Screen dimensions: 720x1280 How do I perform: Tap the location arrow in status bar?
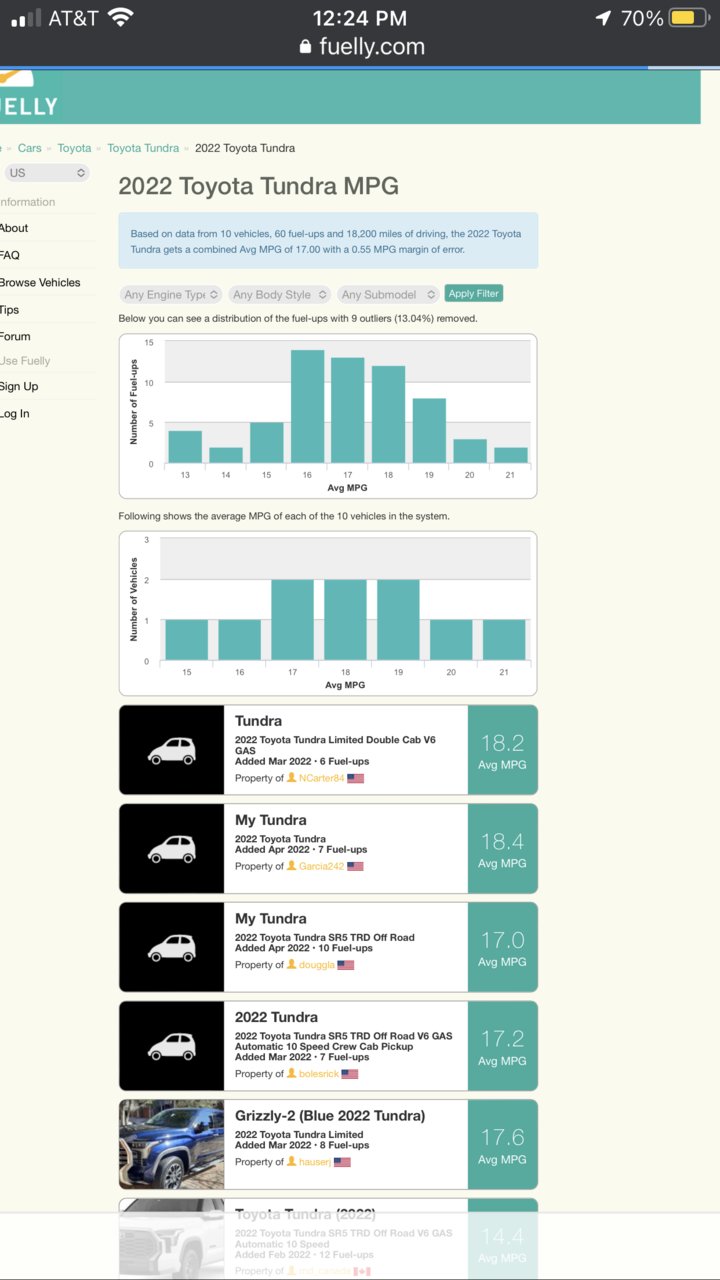point(603,18)
